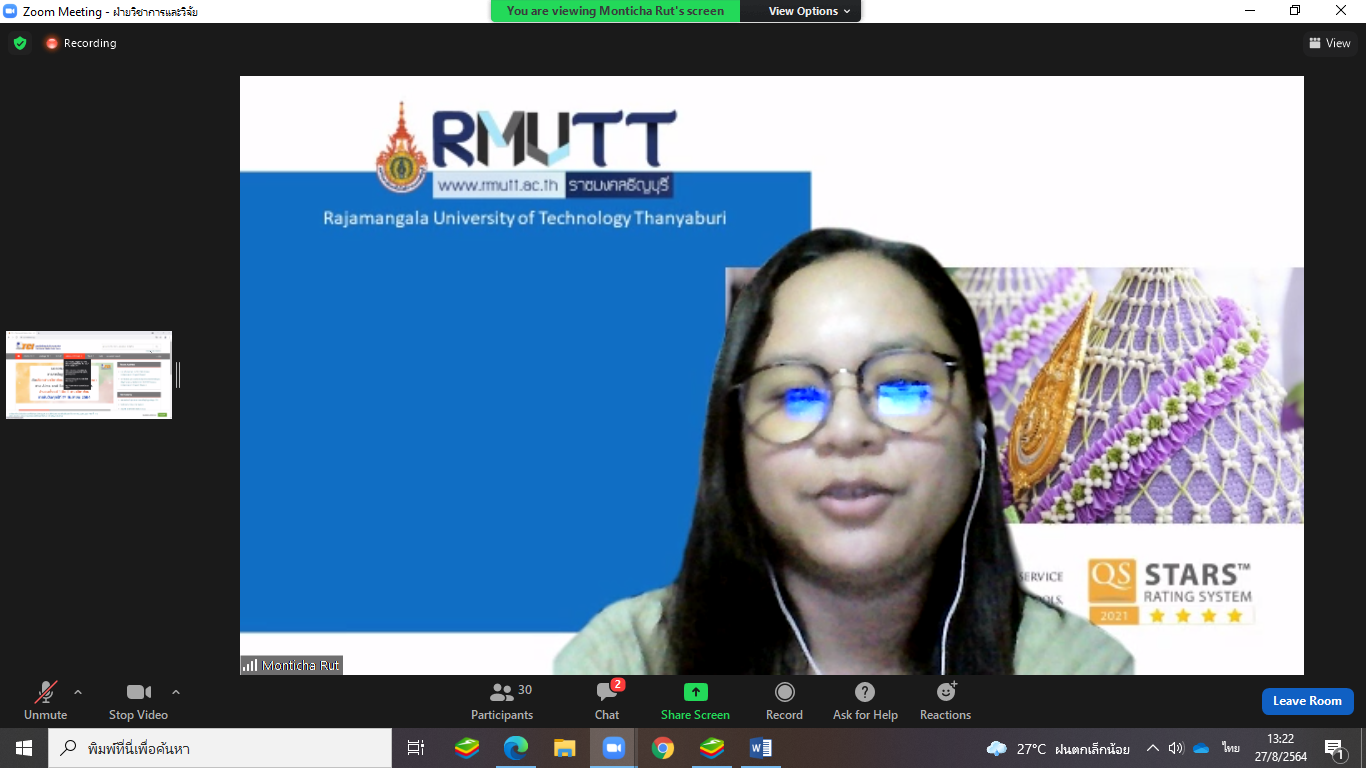Unmute the microphone in Zoom
Viewport: 1366px width, 768px height.
pyautogui.click(x=45, y=700)
